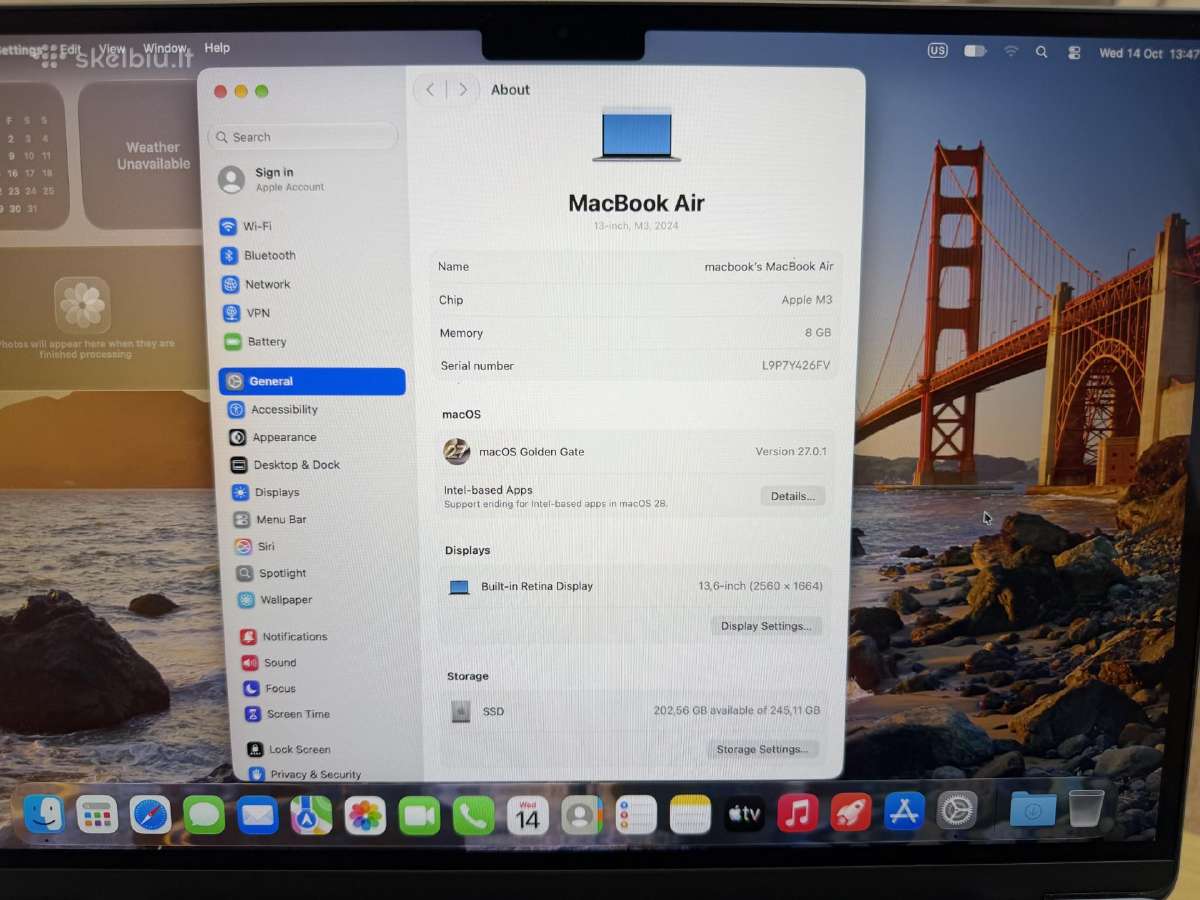The image size is (1200, 900).
Task: Select General in the sidebar
Action: click(312, 381)
